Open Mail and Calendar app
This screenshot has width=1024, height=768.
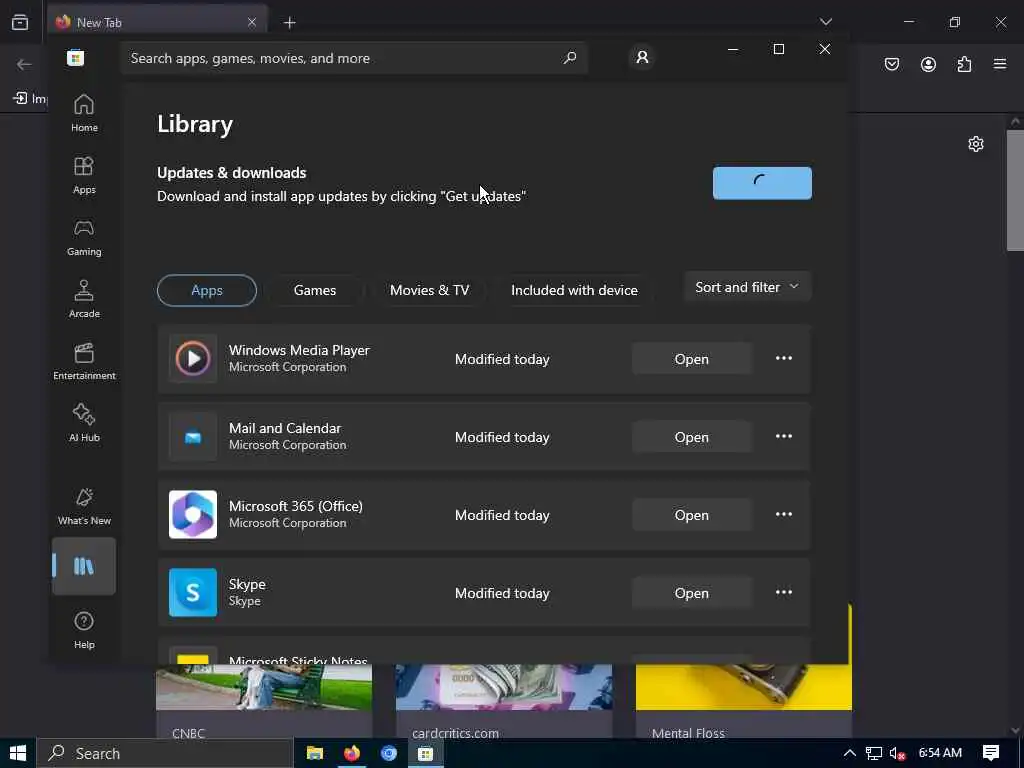click(x=692, y=437)
